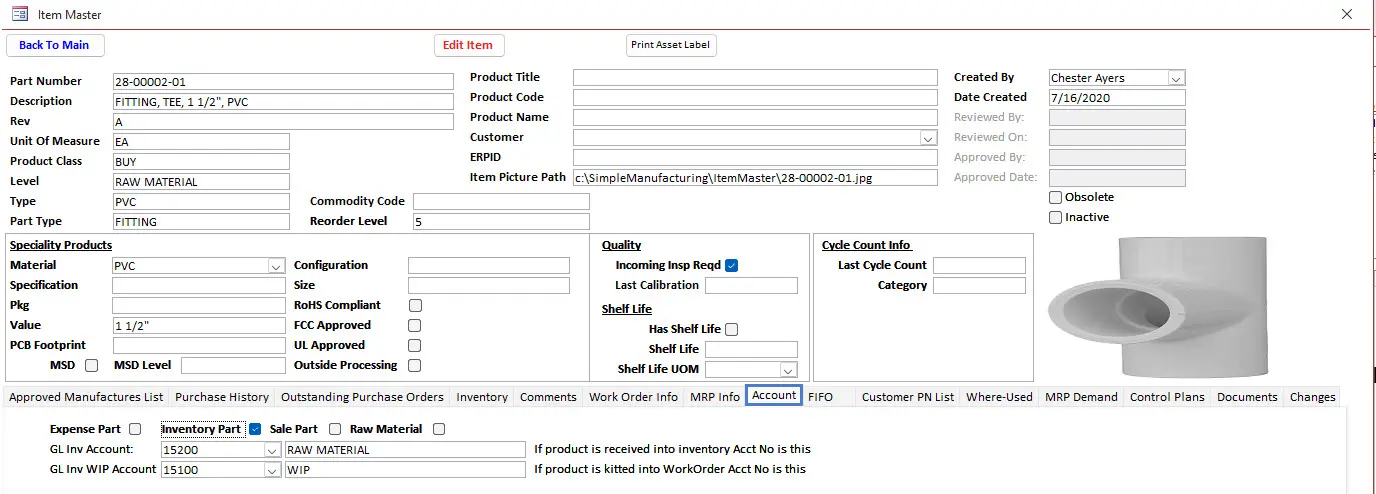Toggle the Sale Part checkbox
Viewport: 1376px width, 494px height.
pos(335,430)
